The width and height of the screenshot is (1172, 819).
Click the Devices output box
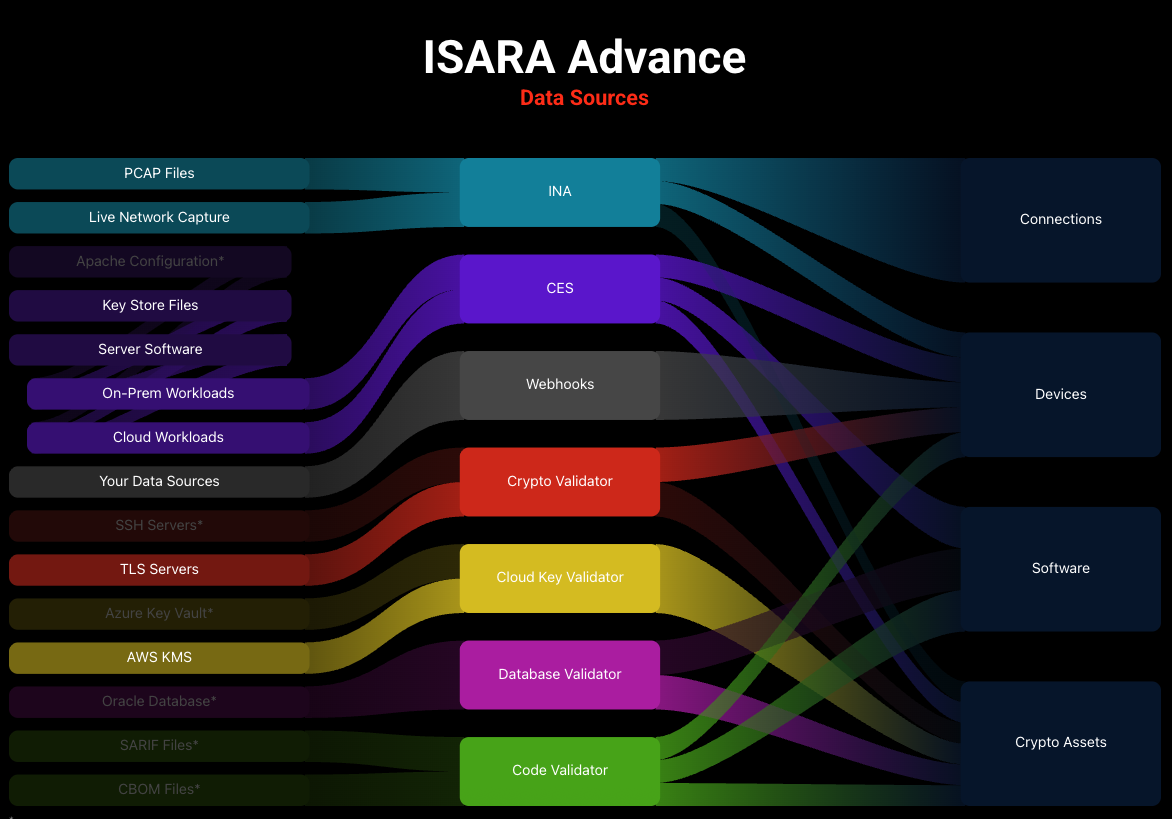1061,395
